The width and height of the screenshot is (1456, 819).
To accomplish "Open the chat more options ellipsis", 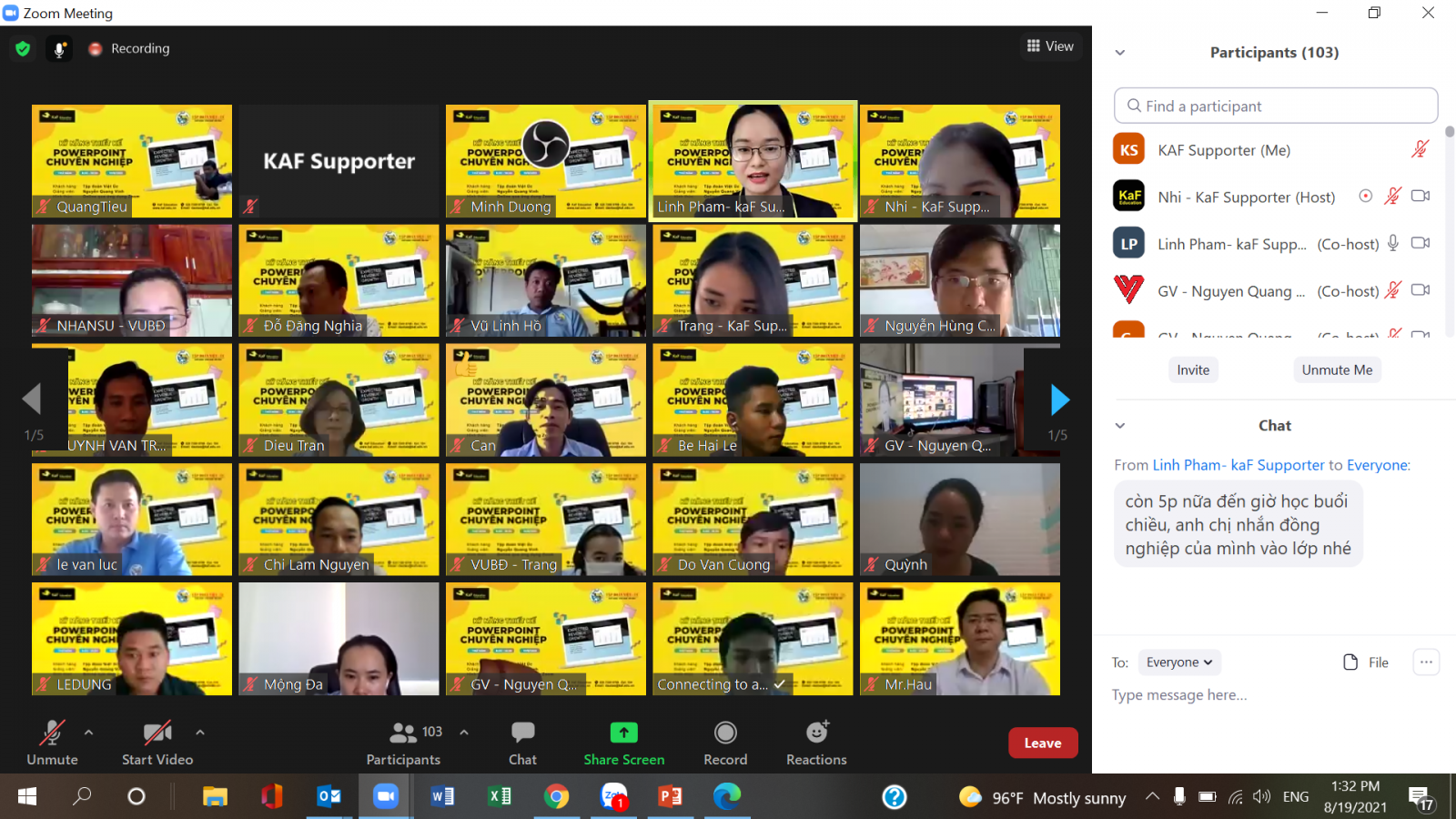I will point(1426,662).
